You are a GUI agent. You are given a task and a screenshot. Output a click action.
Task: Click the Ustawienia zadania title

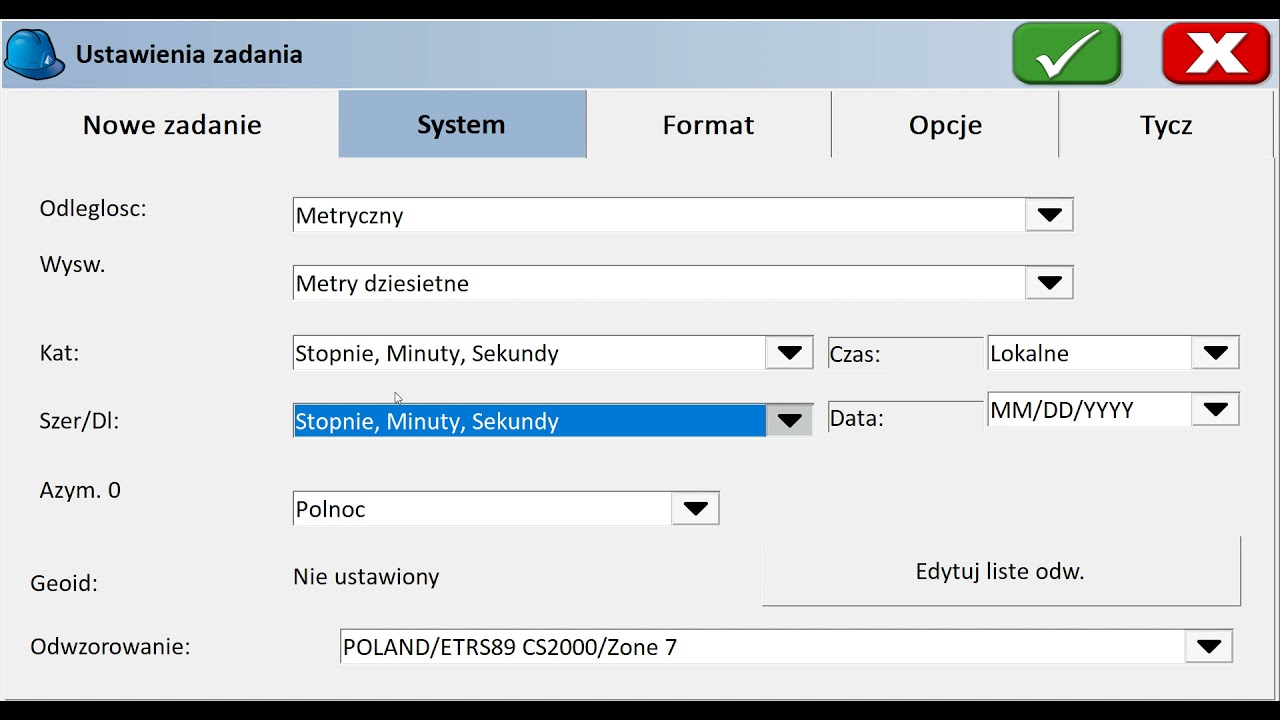click(189, 54)
